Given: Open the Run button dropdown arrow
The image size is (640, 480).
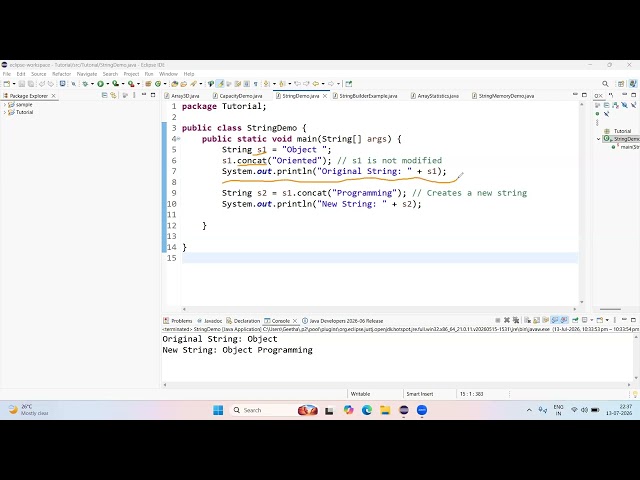Looking at the screenshot, I should (x=107, y=84).
